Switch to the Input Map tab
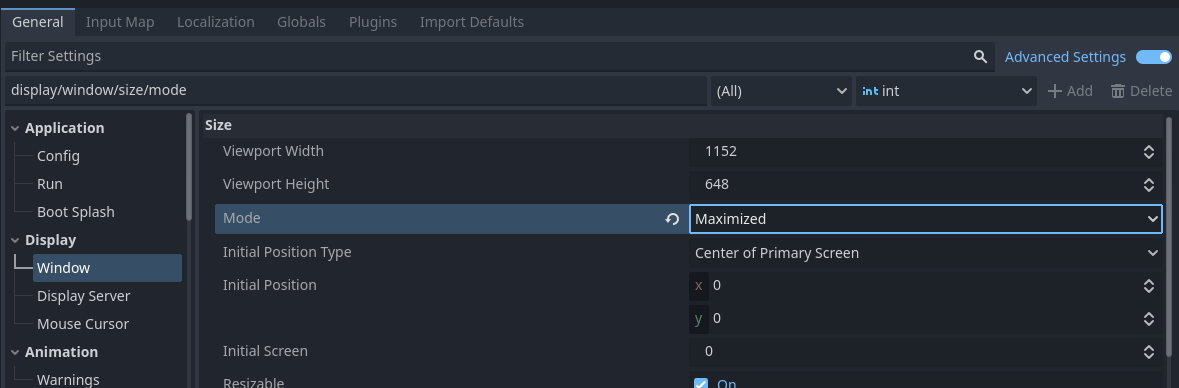This screenshot has width=1179, height=388. pos(120,22)
